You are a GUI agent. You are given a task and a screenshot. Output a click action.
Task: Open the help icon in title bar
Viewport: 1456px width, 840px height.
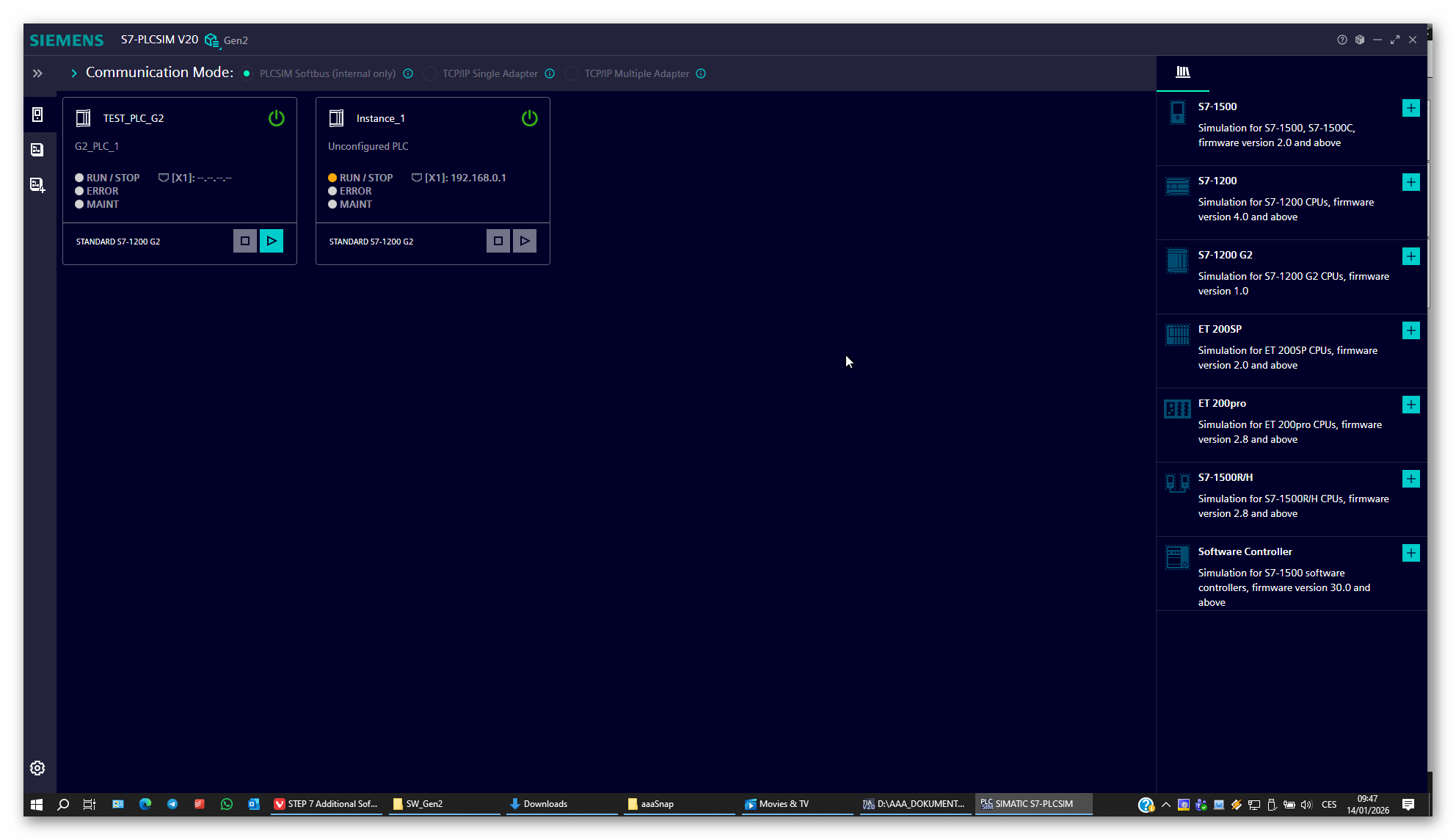coord(1342,40)
